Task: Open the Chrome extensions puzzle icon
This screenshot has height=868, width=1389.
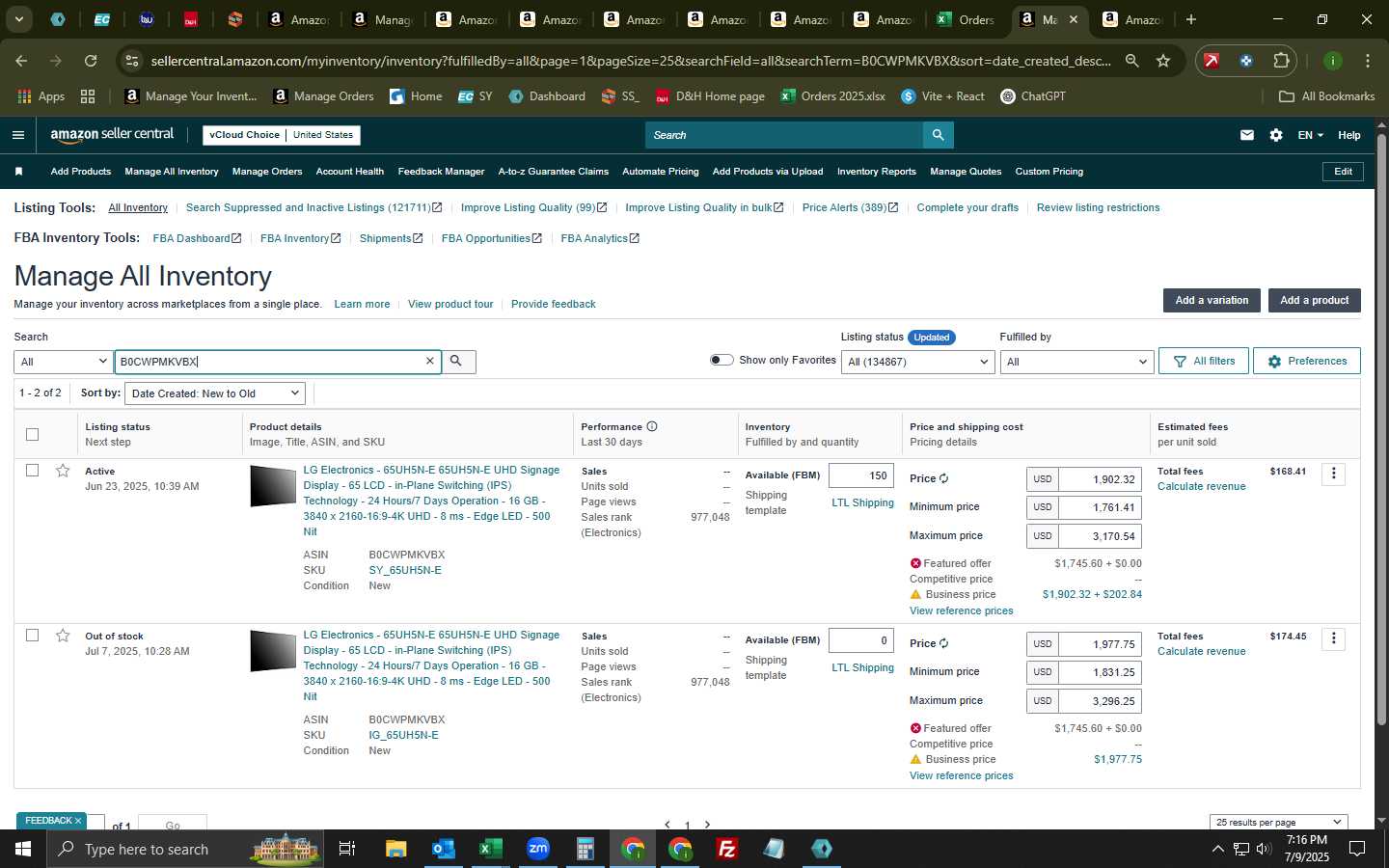Action: [x=1281, y=61]
